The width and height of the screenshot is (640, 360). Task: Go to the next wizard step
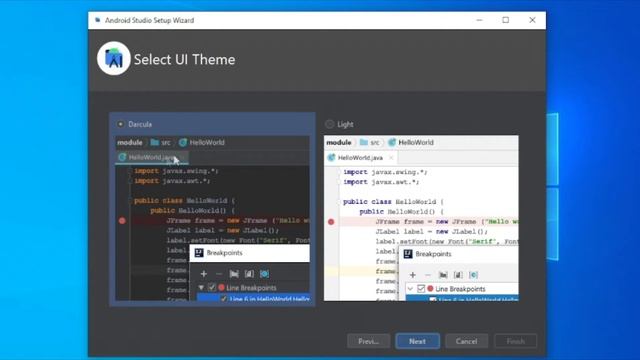point(417,341)
